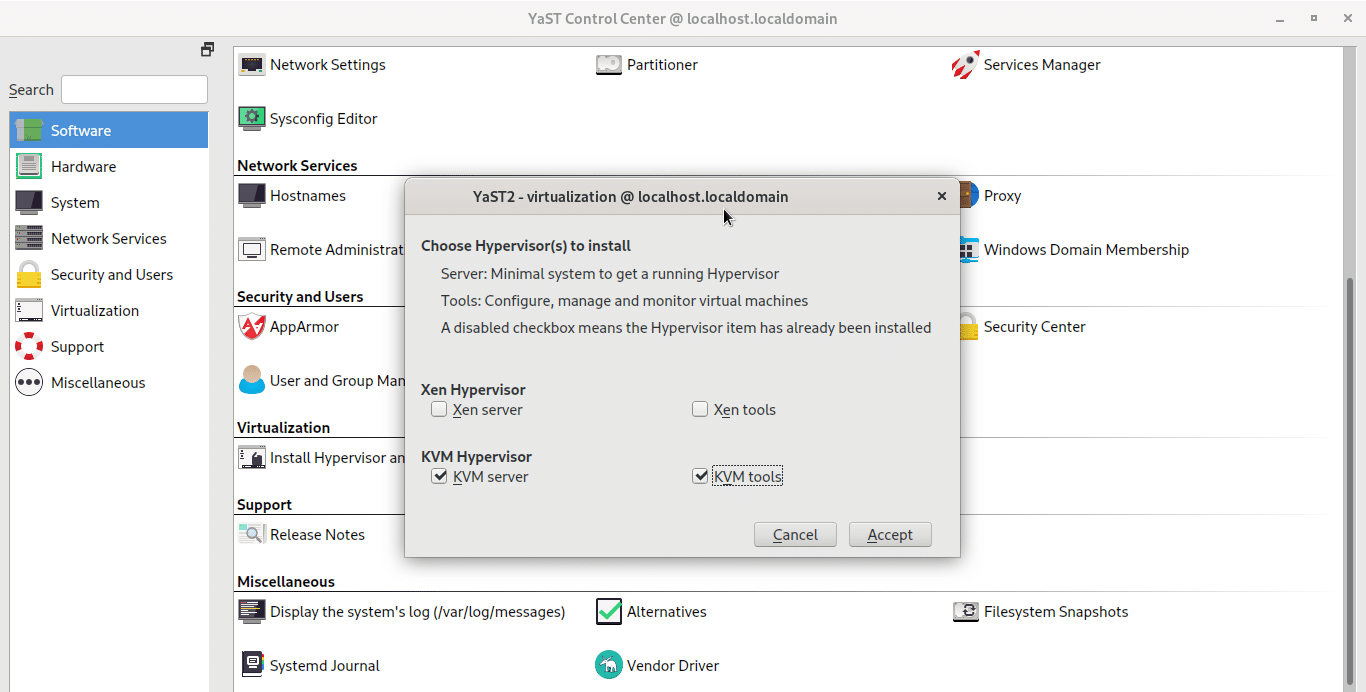Open Install Hypervisor and Tools icon

(x=252, y=458)
